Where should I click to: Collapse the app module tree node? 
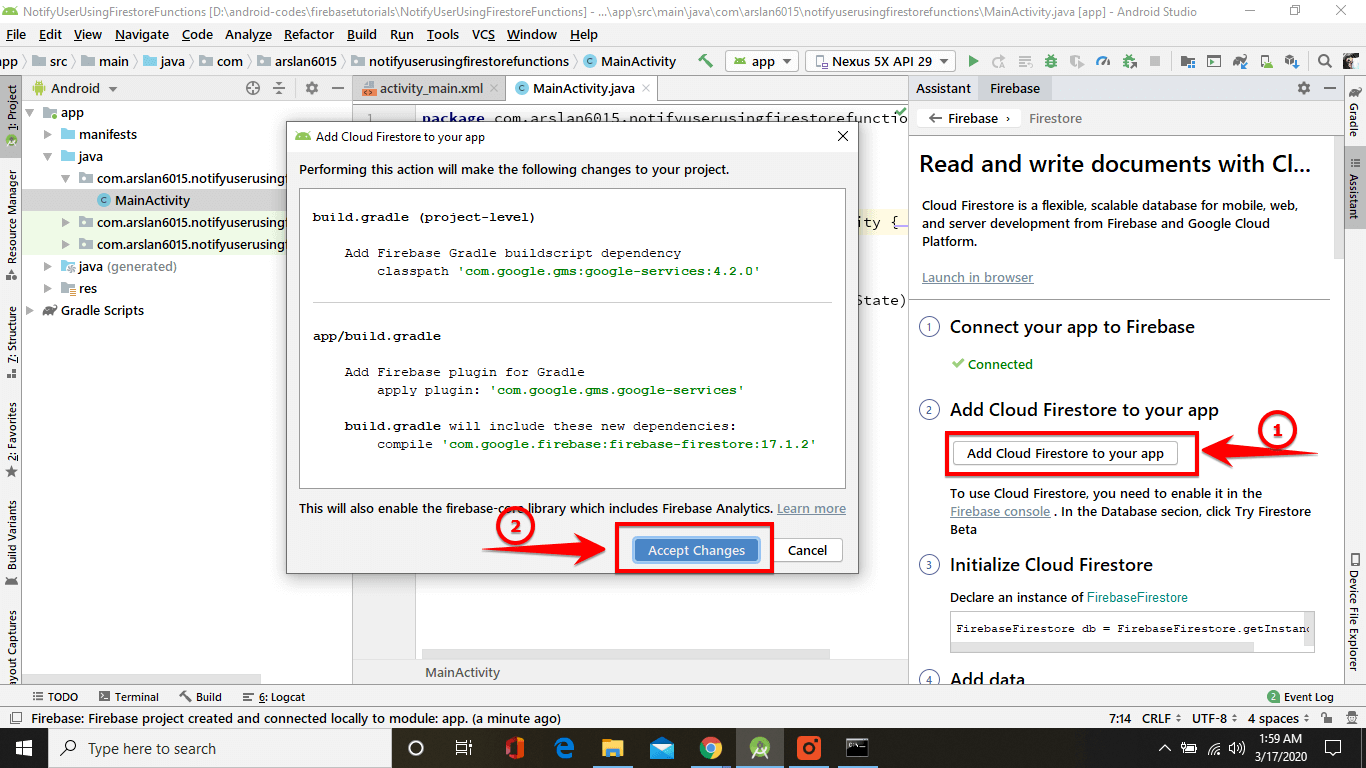coord(30,112)
